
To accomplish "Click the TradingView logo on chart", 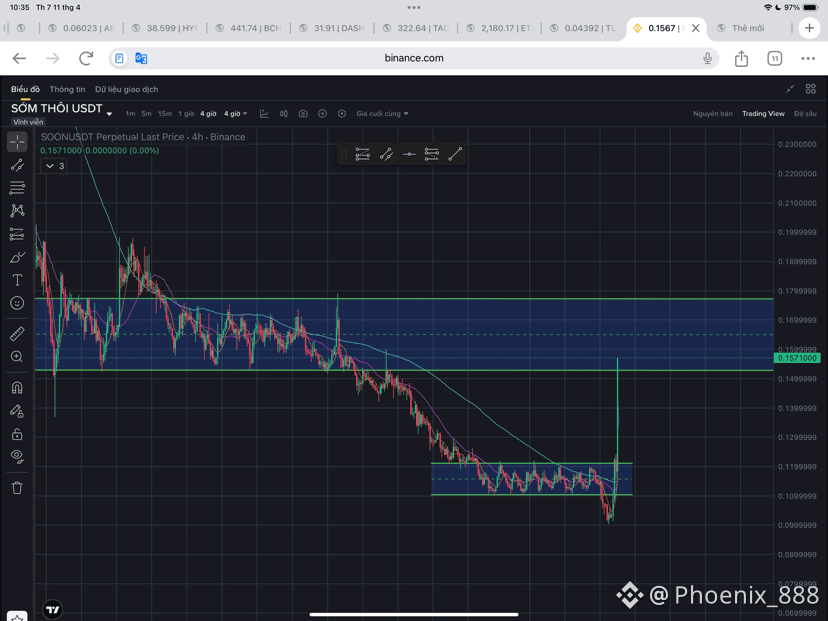I will point(52,610).
